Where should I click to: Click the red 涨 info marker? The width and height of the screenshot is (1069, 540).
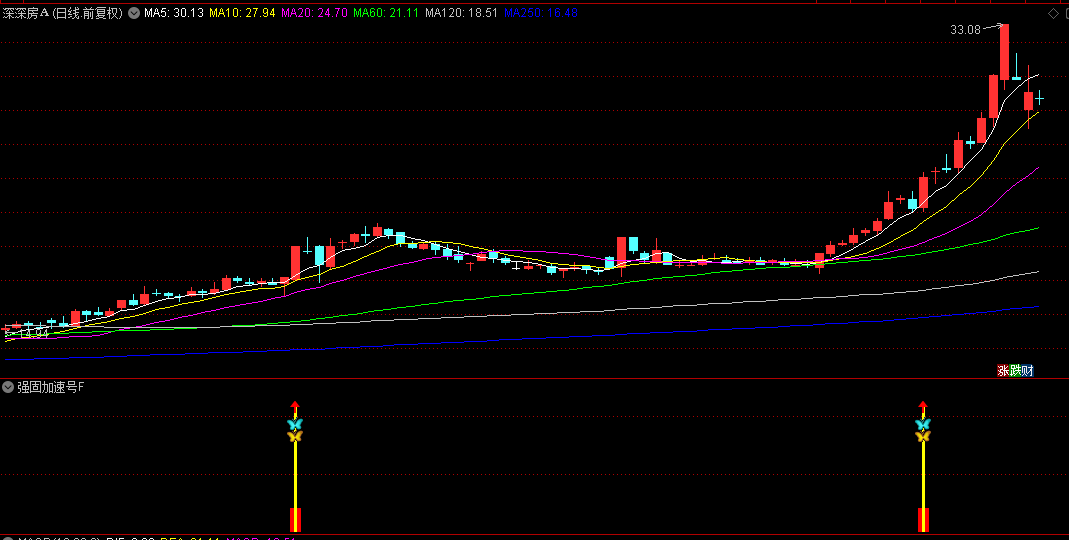[x=1003, y=371]
